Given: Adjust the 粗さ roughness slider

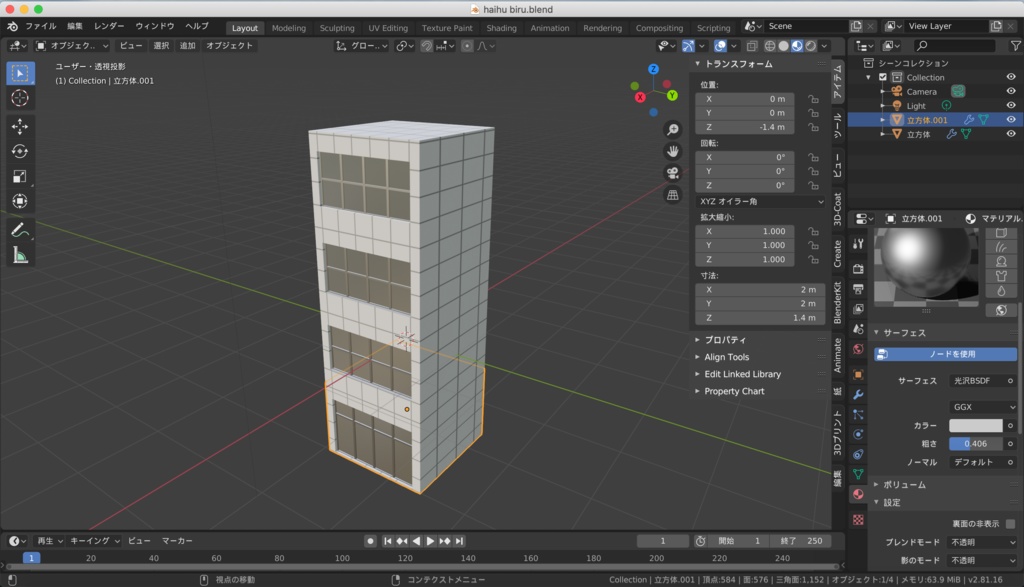Looking at the screenshot, I should tap(975, 443).
